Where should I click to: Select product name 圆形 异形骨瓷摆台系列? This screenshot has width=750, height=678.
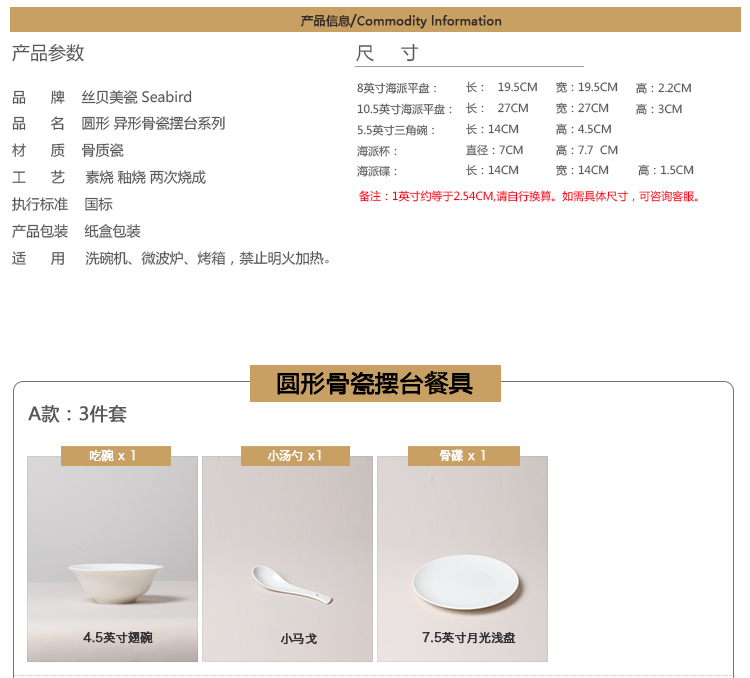(153, 123)
